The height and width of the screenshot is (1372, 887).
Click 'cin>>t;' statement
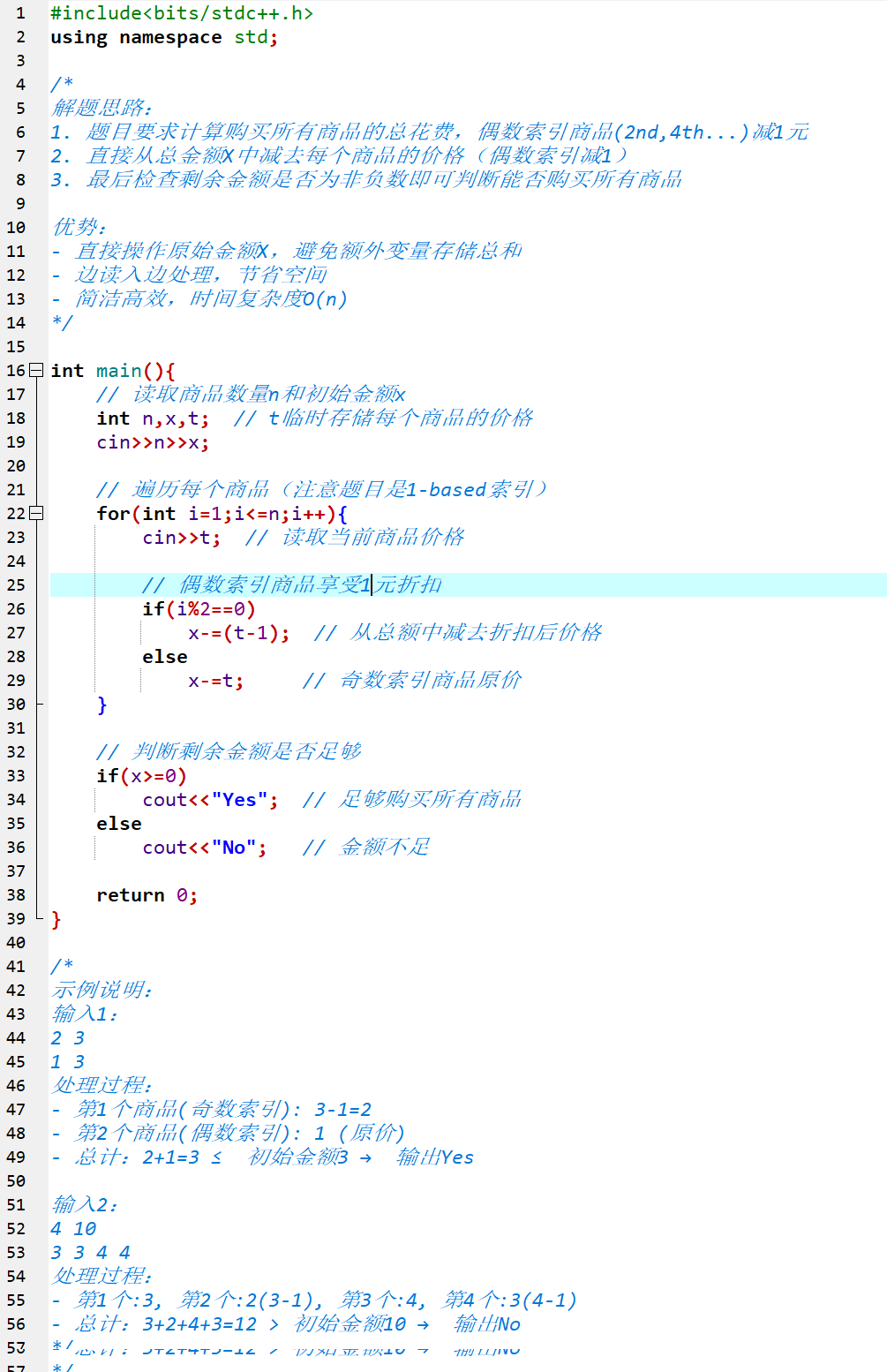tap(182, 538)
